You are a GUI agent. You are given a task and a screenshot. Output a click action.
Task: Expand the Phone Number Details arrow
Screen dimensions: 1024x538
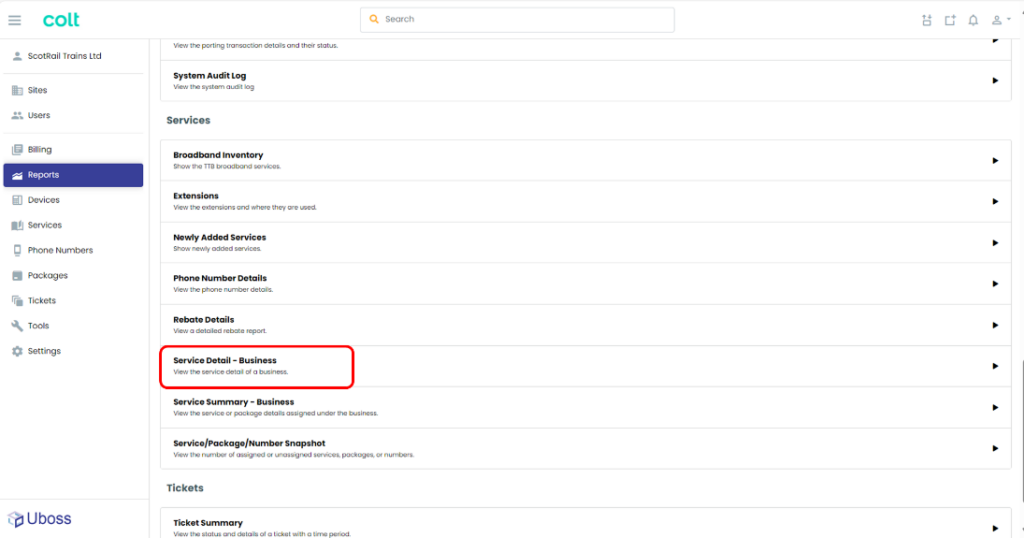[x=995, y=284]
